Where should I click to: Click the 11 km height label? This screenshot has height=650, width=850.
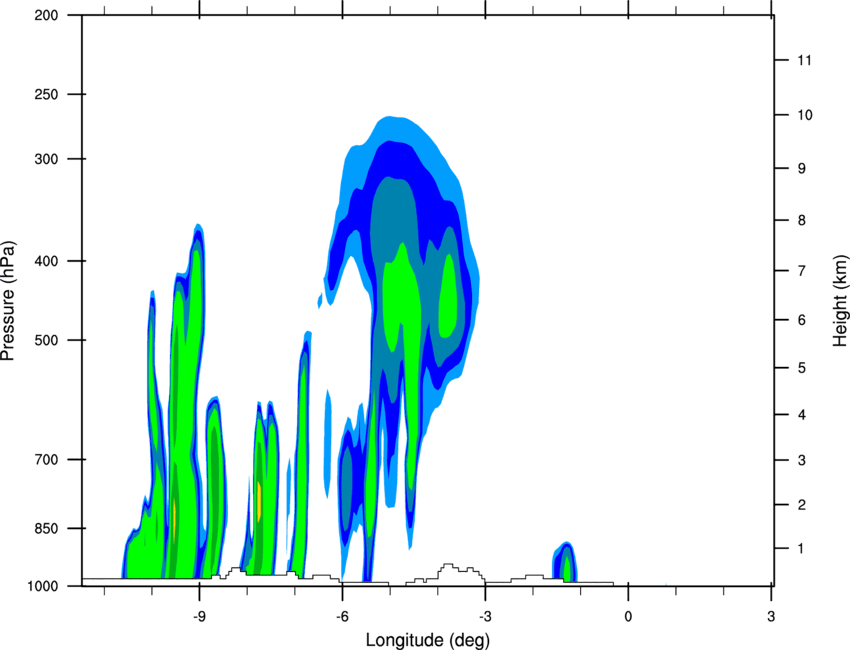pos(804,60)
